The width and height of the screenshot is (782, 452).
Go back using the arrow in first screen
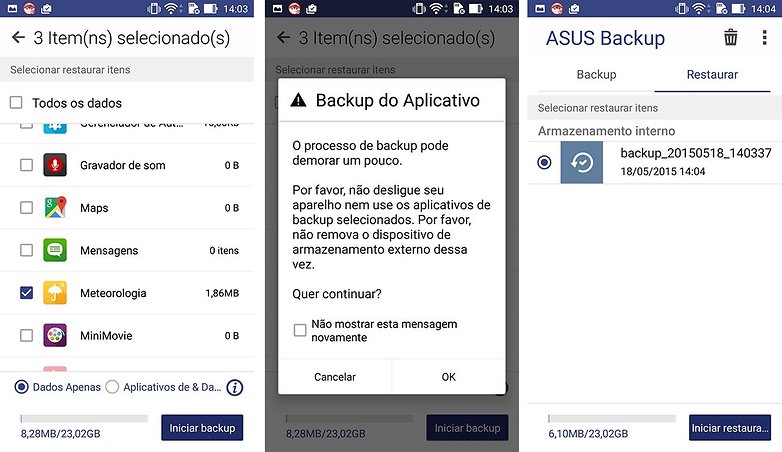[18, 37]
